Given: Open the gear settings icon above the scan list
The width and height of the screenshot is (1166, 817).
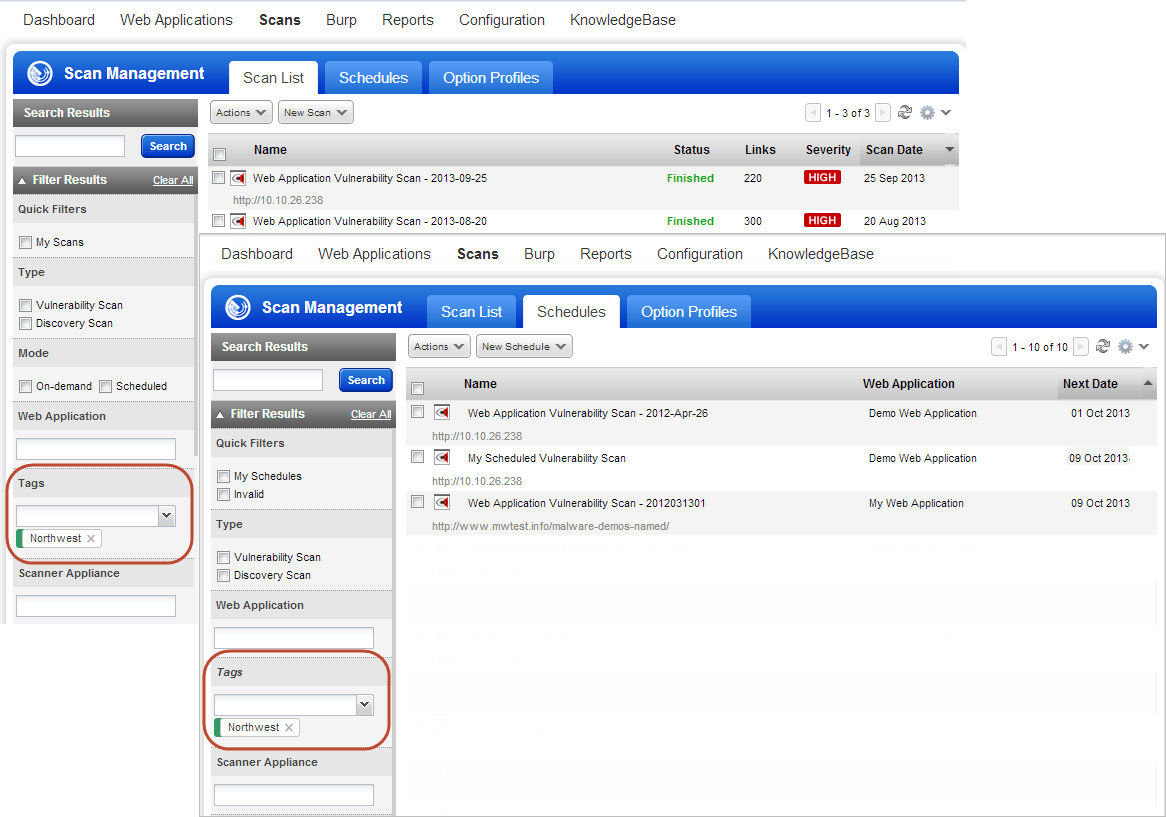Looking at the screenshot, I should pyautogui.click(x=927, y=112).
